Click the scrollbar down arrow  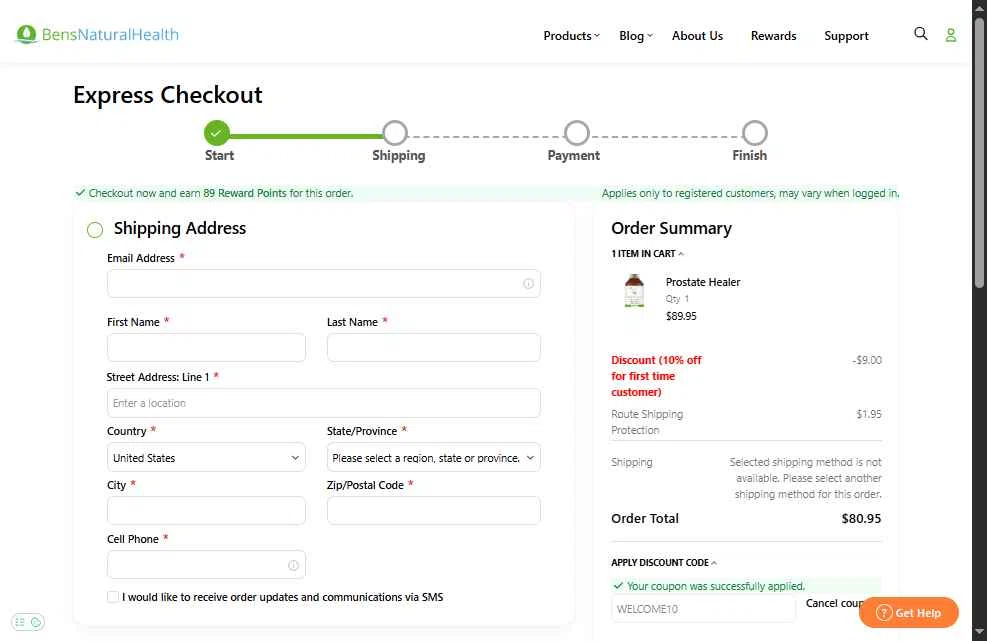coord(979,632)
